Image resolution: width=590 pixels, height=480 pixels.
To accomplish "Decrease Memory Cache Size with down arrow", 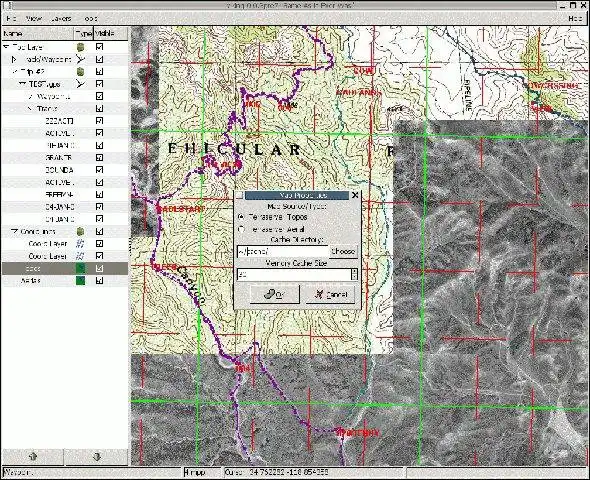I will click(354, 277).
